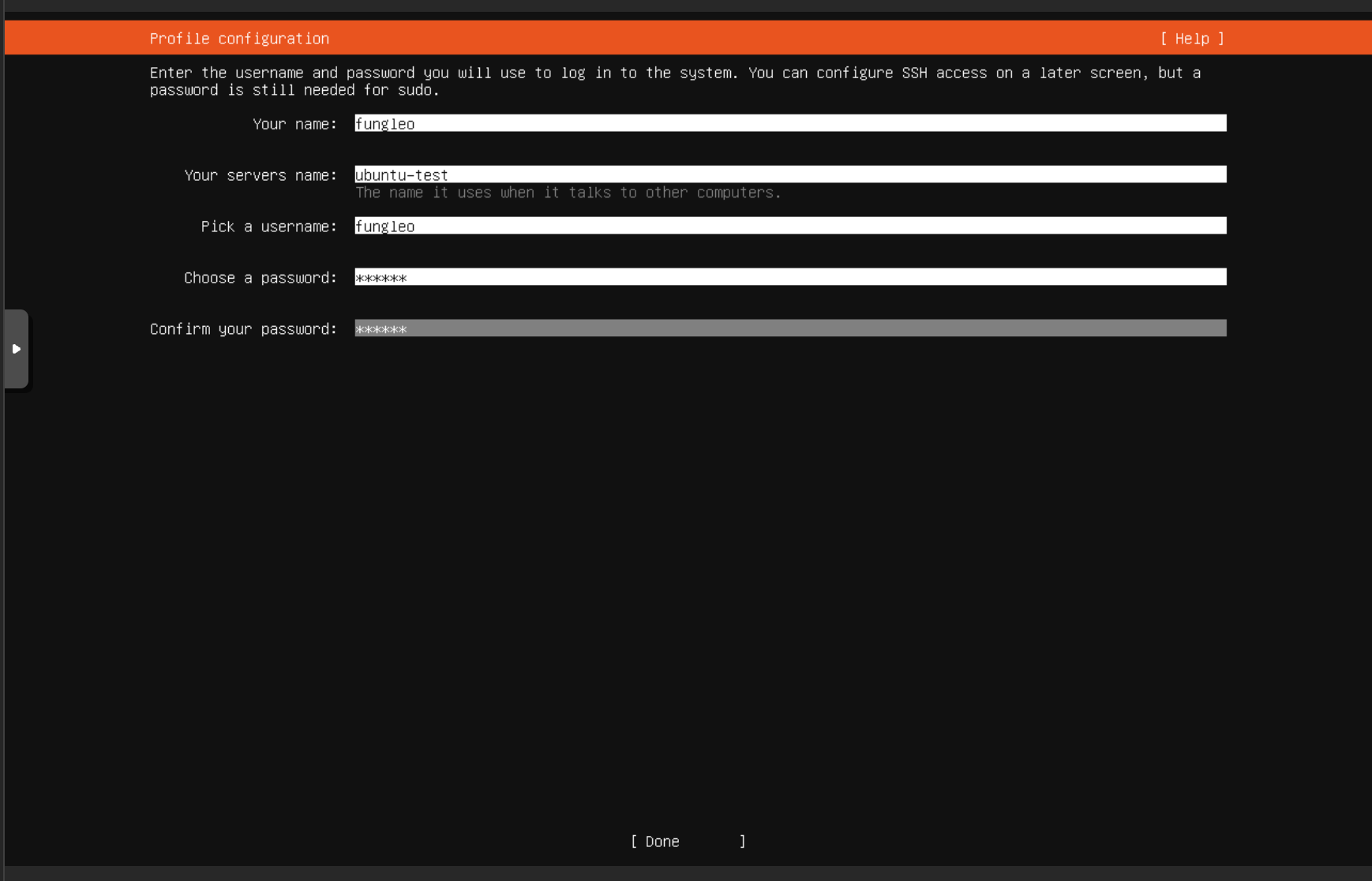
Task: Expand the side panel arrow handle
Action: 17,349
